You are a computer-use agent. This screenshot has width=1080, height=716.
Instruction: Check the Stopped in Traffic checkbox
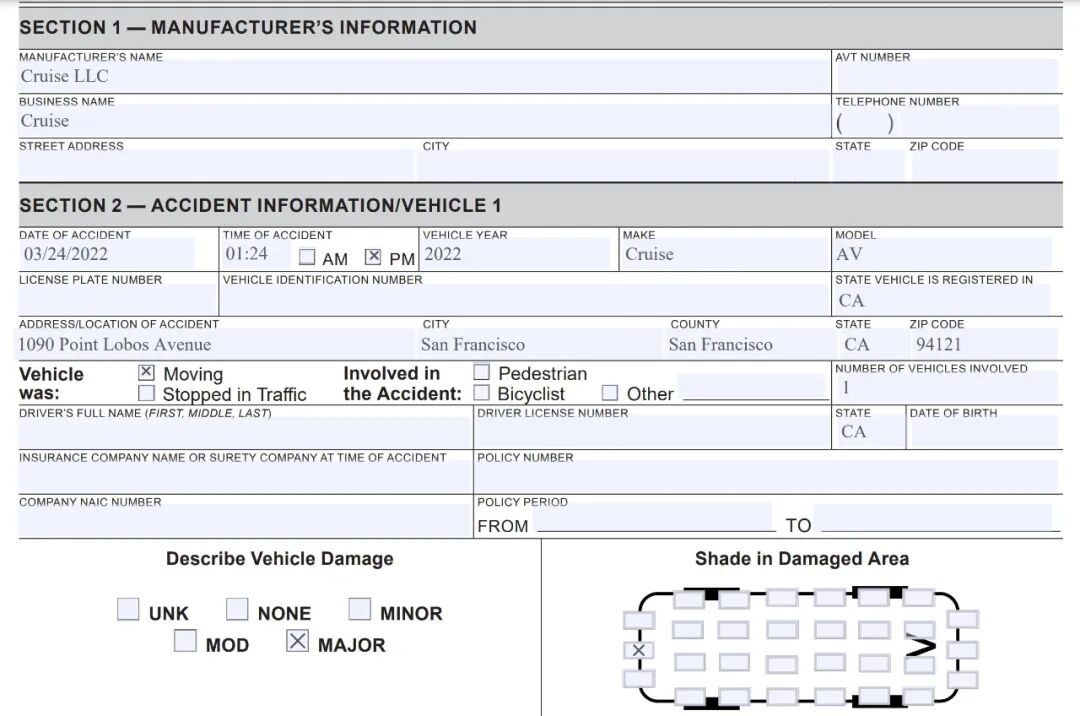pos(146,393)
